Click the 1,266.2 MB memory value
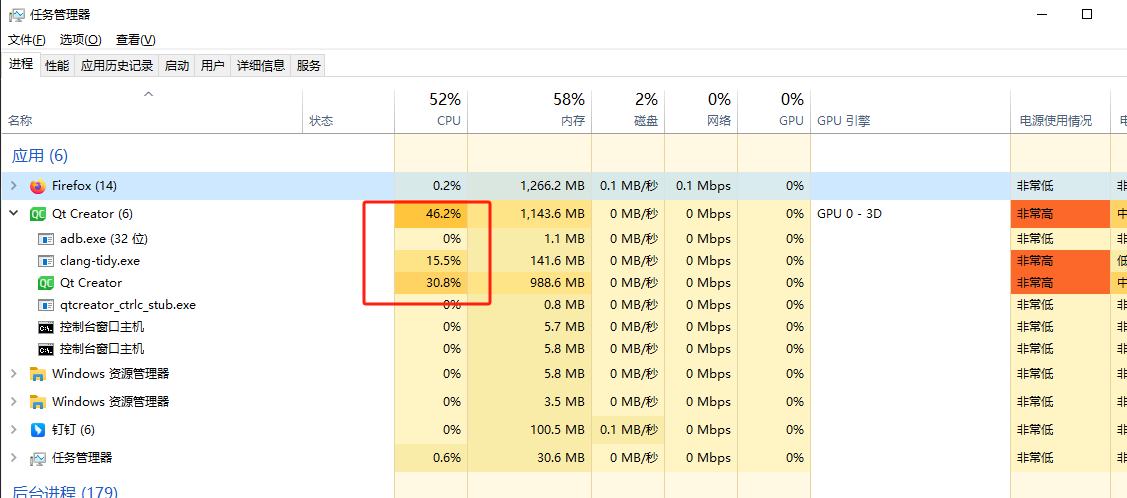 552,186
